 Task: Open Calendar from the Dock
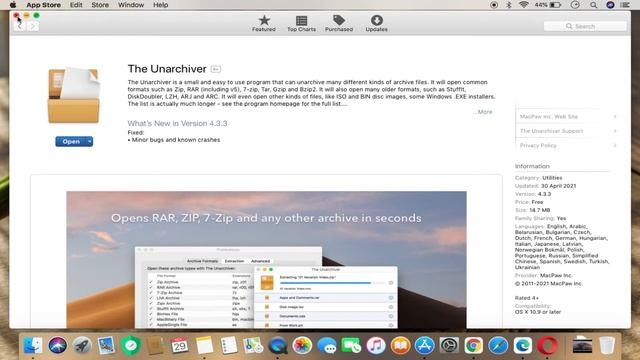coord(180,345)
